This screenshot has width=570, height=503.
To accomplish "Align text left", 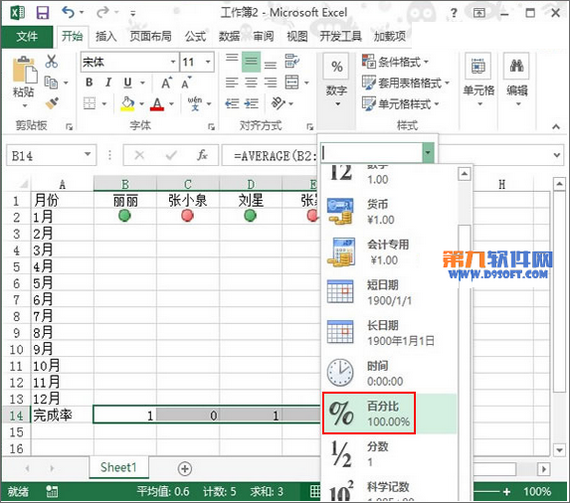I will [232, 83].
